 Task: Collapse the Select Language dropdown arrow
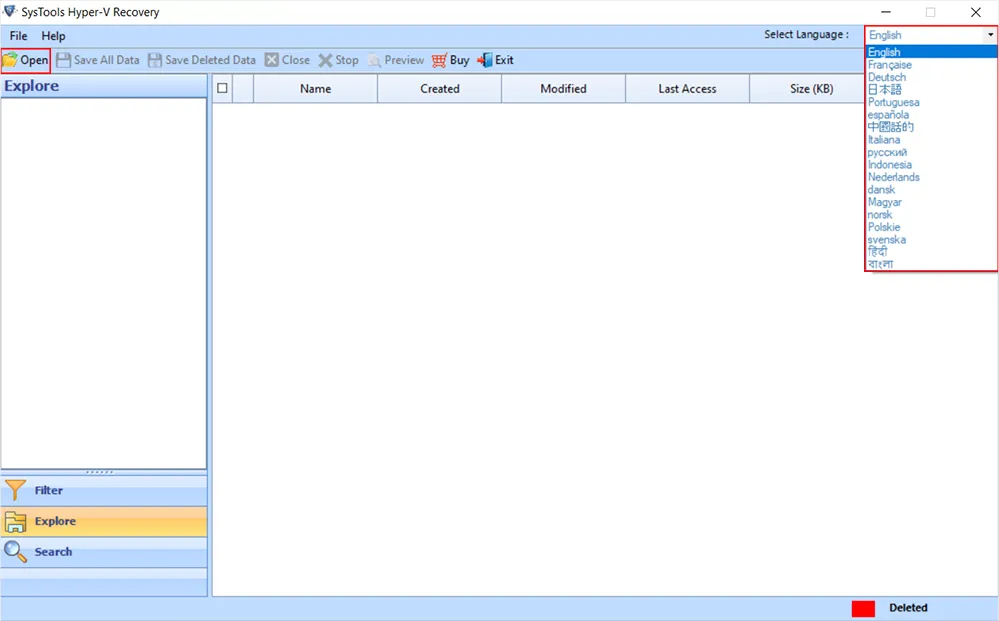pos(989,35)
